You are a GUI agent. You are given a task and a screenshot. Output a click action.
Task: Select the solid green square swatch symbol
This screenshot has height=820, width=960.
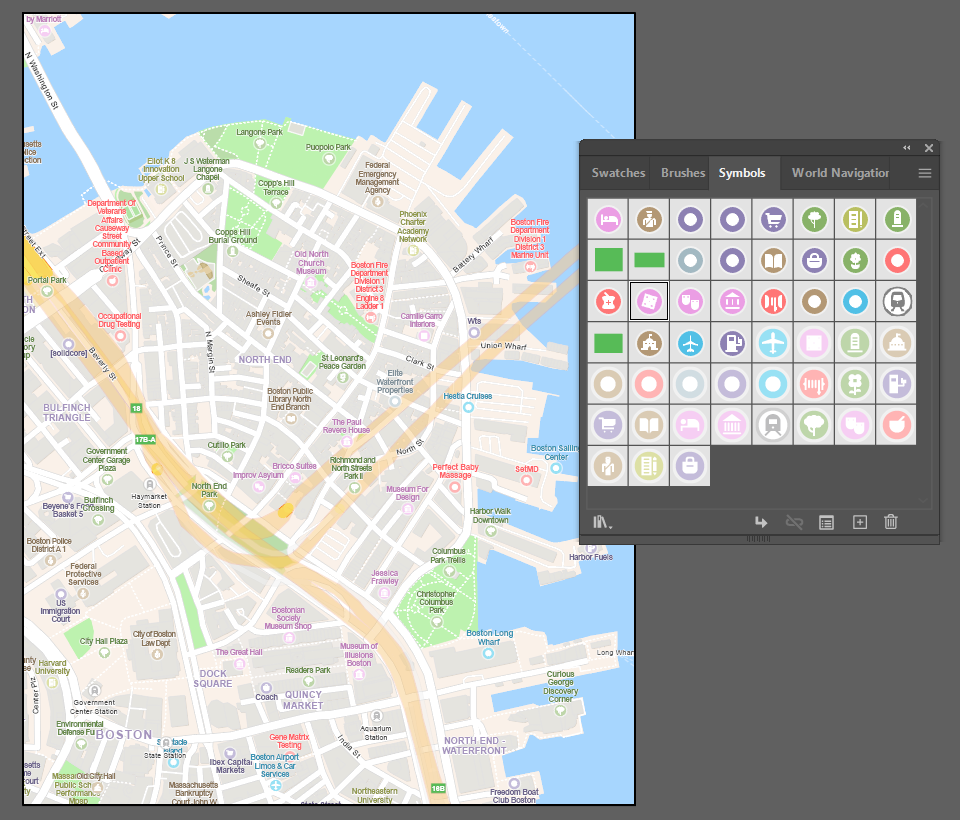click(x=607, y=259)
